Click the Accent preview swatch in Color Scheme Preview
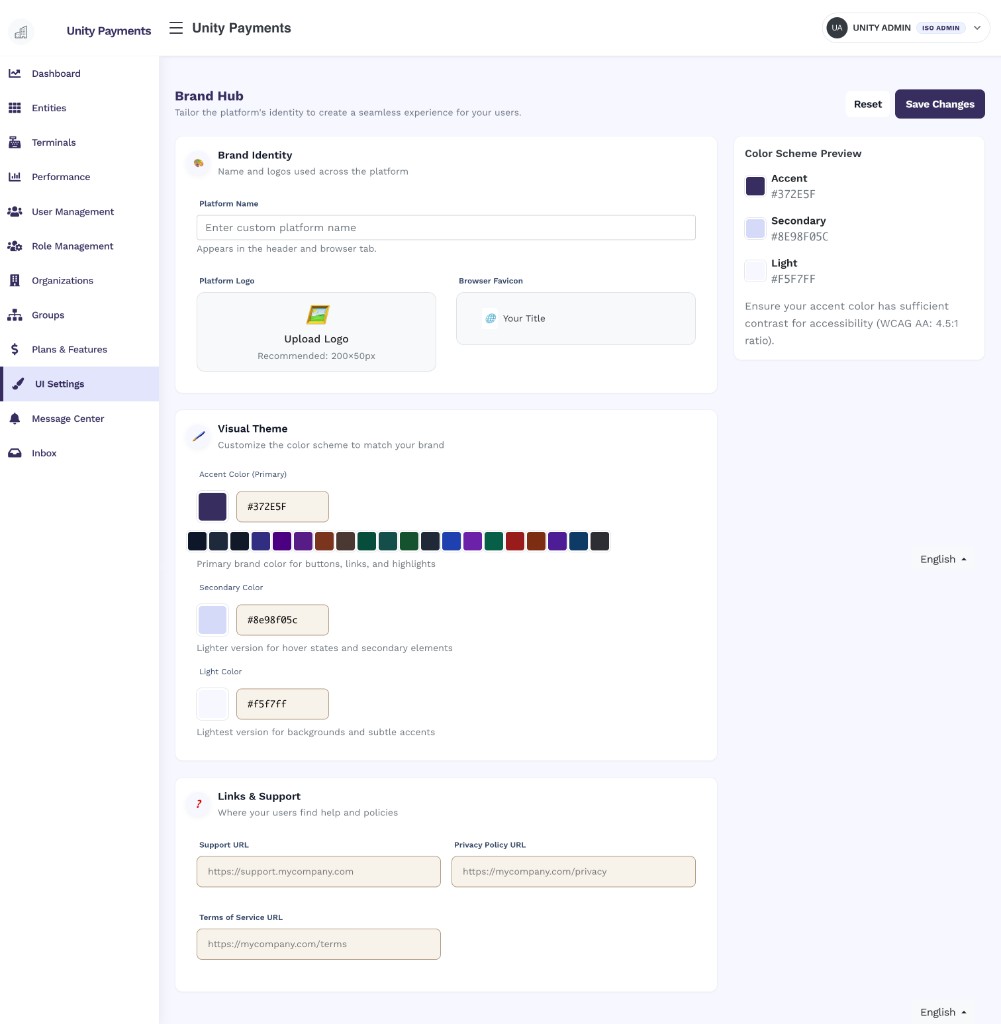The width and height of the screenshot is (1001, 1024). coord(755,186)
